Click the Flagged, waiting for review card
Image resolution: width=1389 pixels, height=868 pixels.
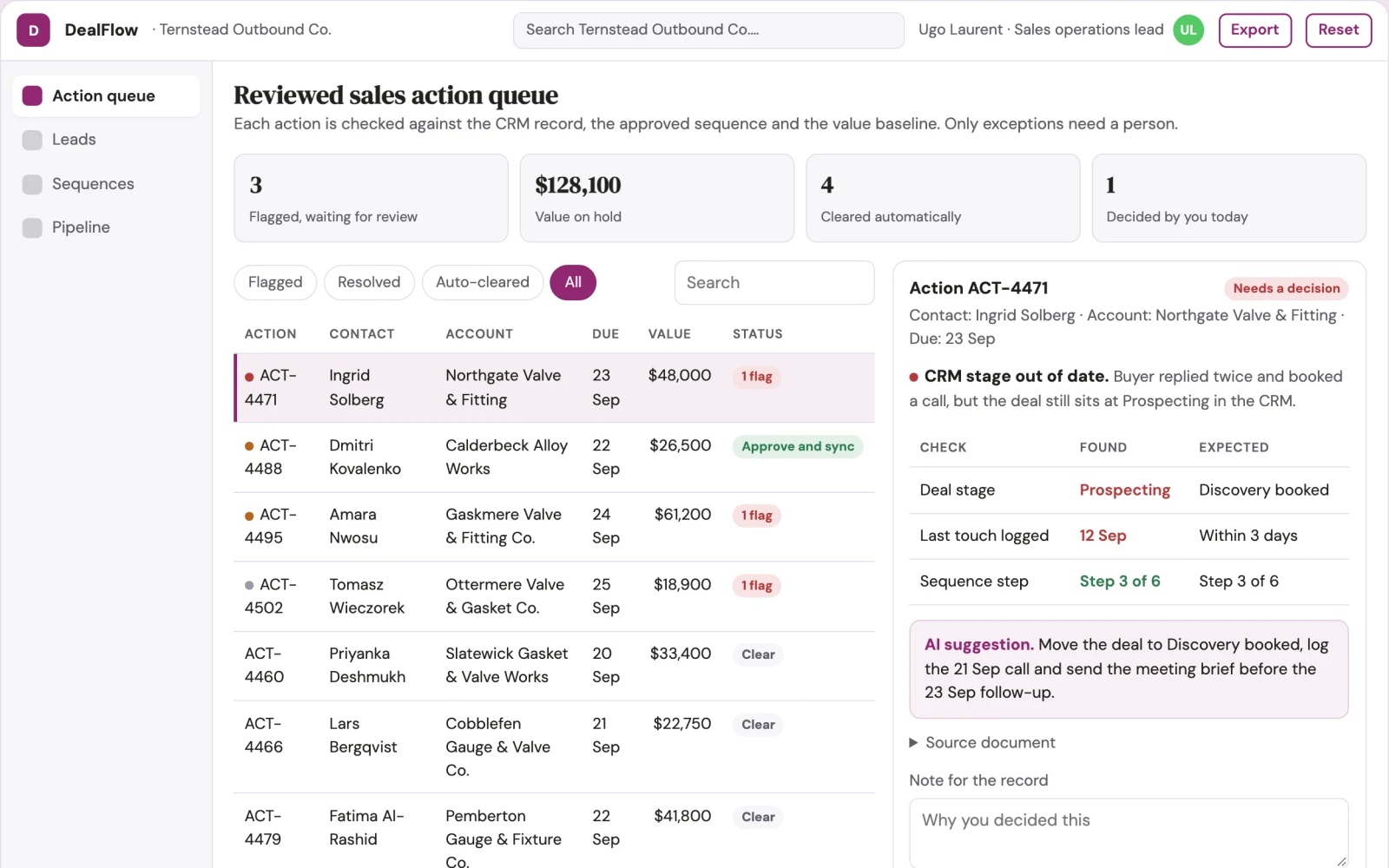(x=371, y=198)
